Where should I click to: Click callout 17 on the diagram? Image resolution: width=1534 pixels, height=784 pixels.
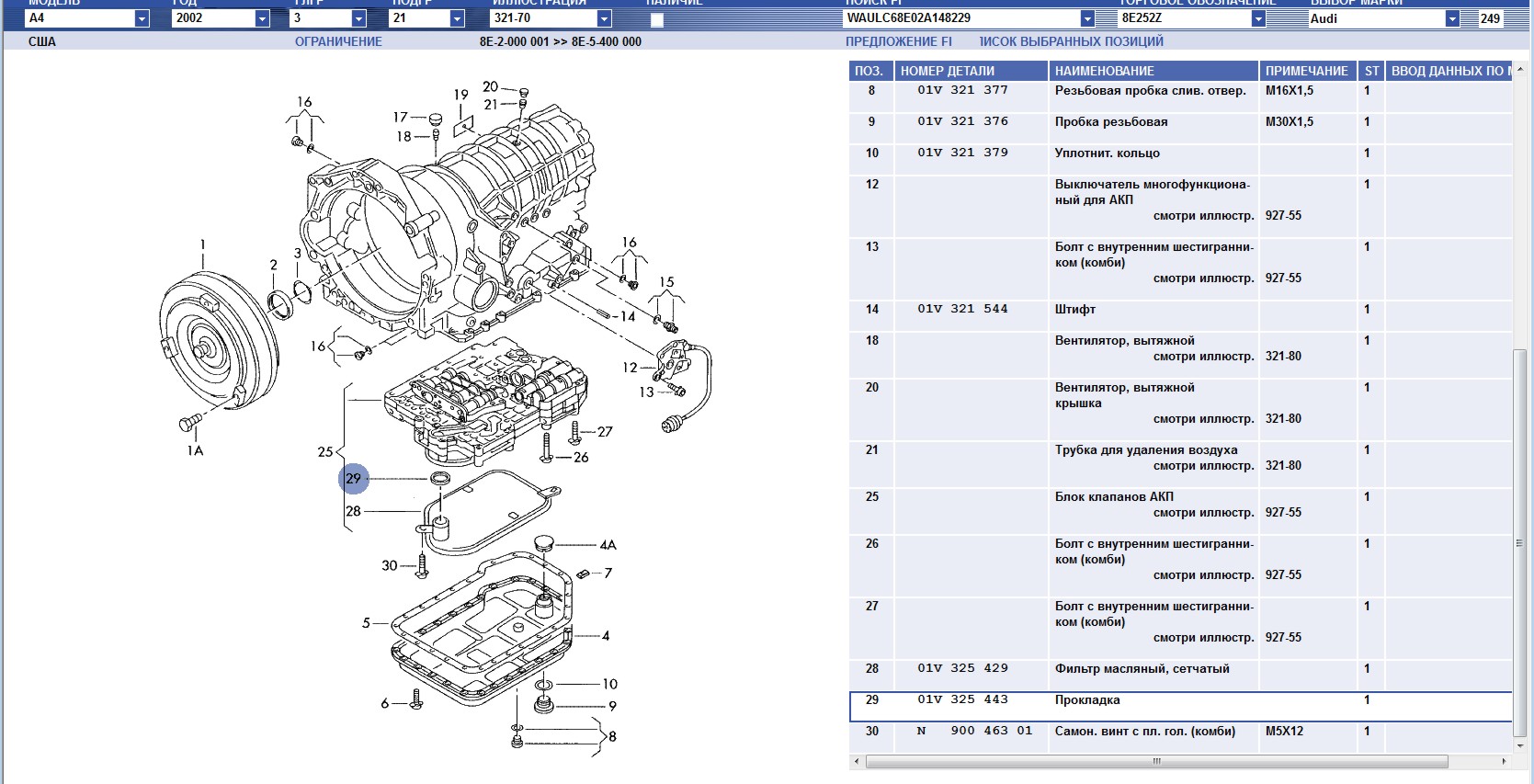[x=400, y=117]
